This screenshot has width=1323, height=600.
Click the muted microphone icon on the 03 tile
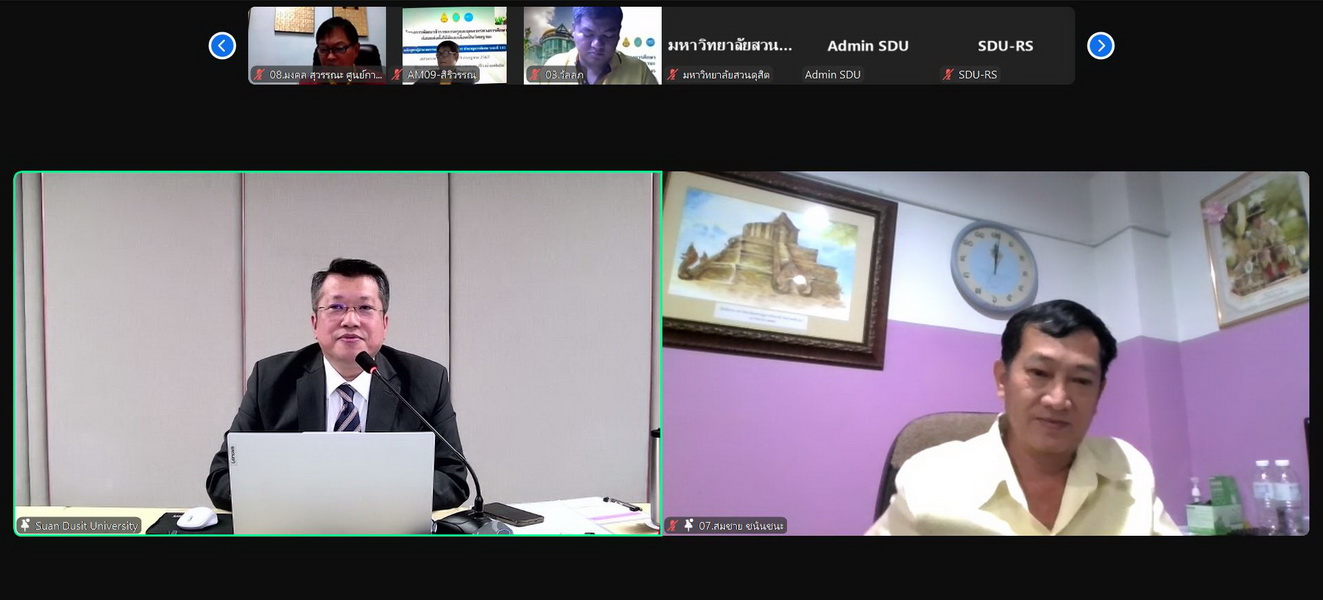(536, 75)
